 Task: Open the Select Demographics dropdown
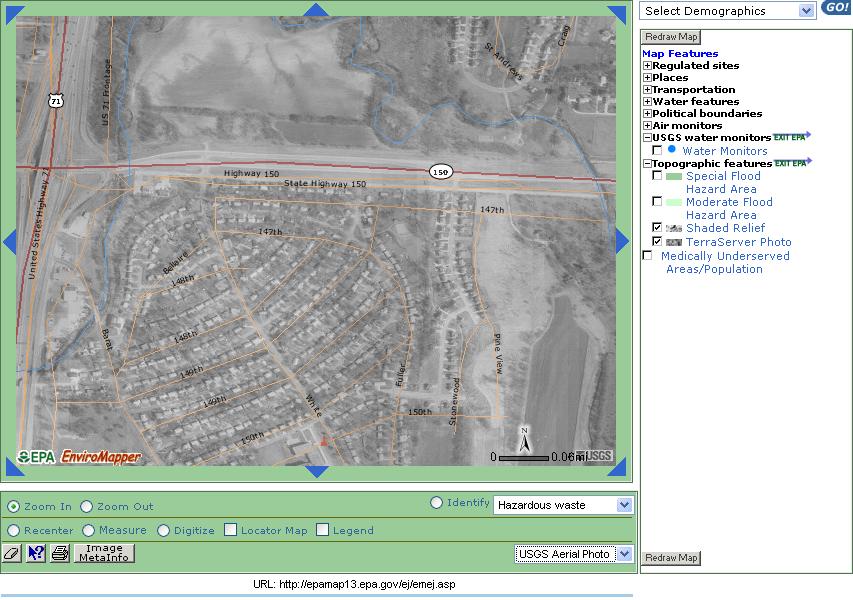(729, 11)
